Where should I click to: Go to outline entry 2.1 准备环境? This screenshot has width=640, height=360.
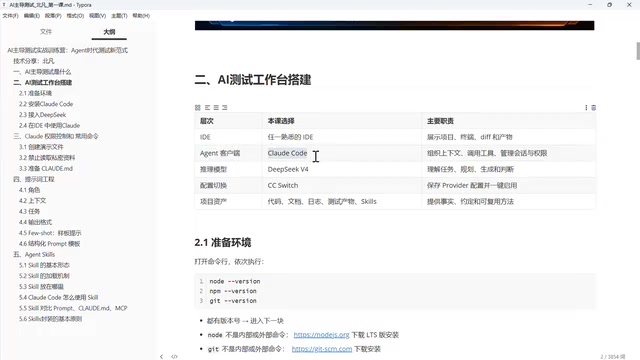35,93
